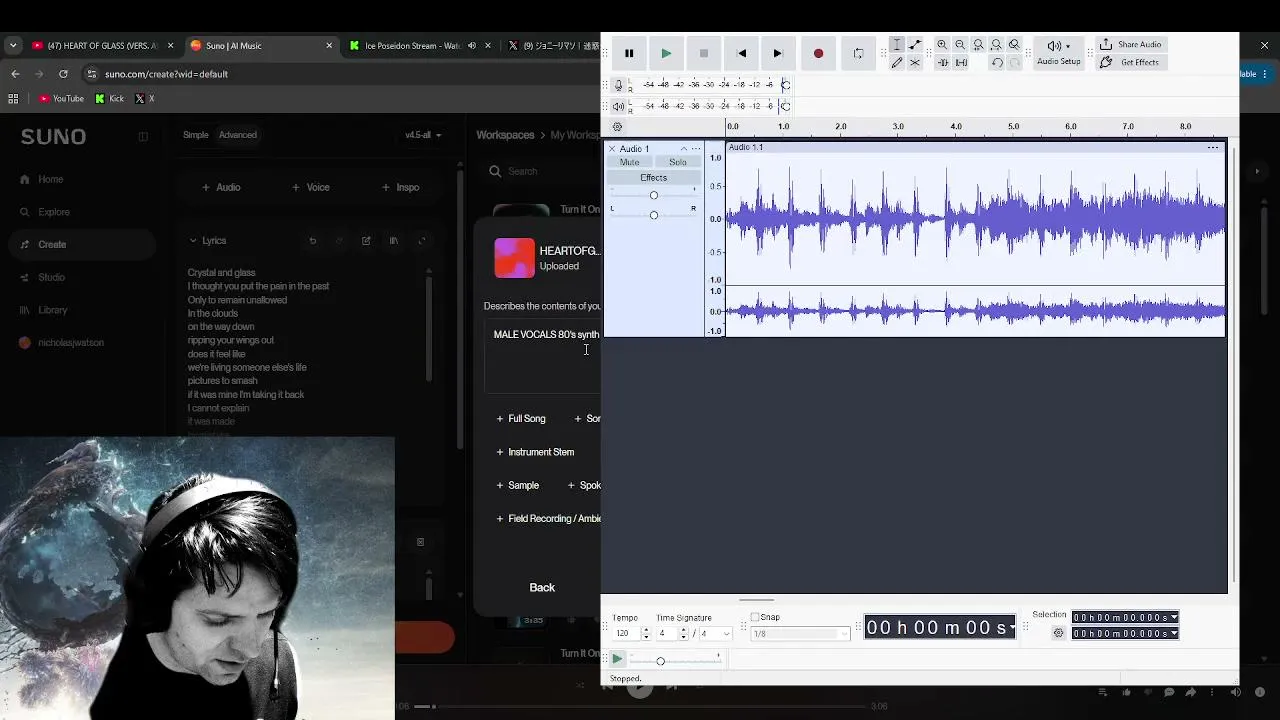Zoom out of the waveform
The height and width of the screenshot is (720, 1280).
click(x=960, y=45)
